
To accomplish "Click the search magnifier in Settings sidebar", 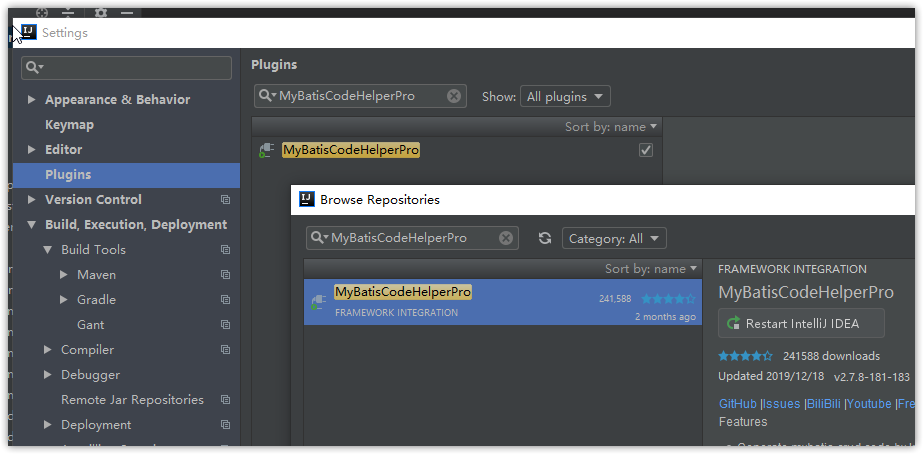I will tap(34, 67).
